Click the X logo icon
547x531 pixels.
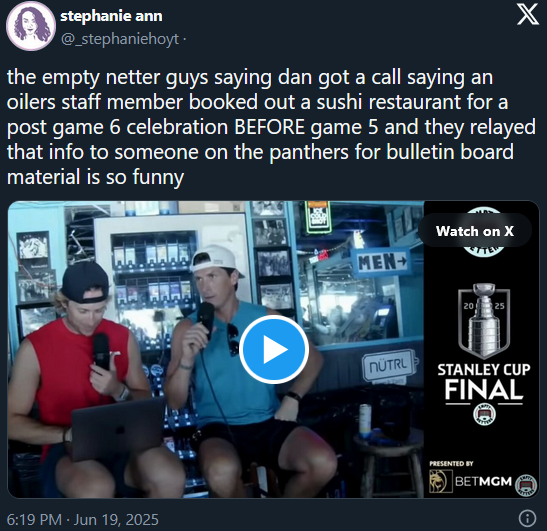click(x=527, y=15)
